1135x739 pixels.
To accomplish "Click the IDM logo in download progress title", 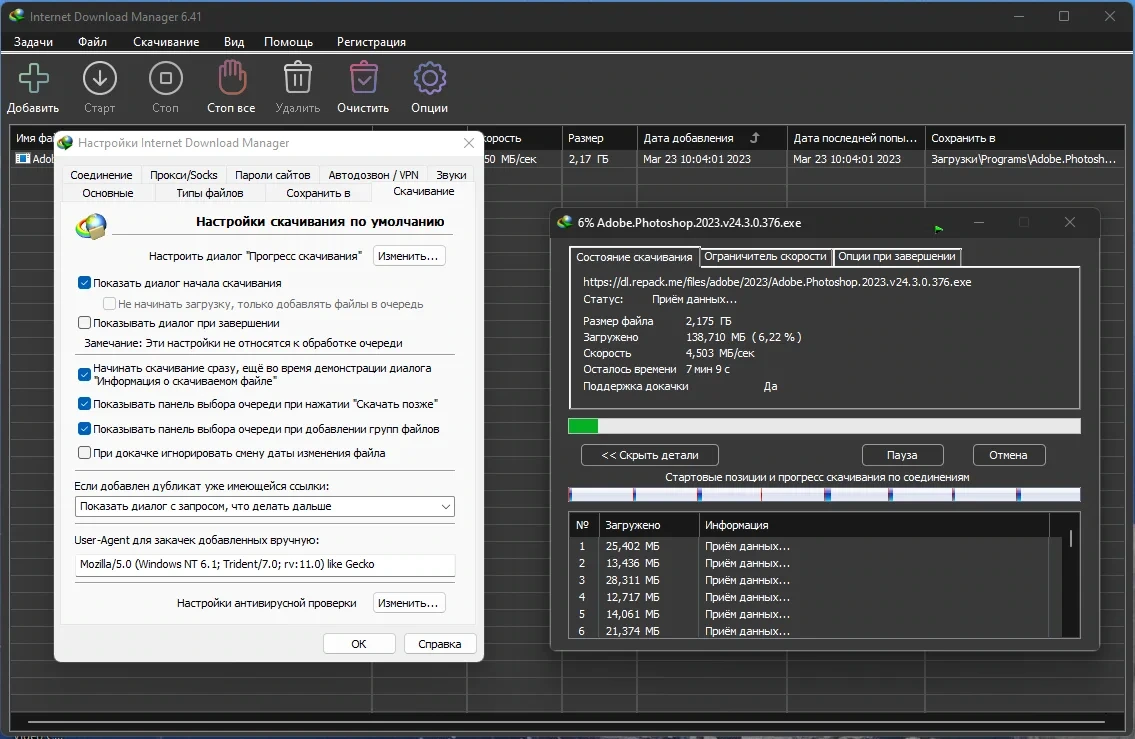I will click(565, 222).
